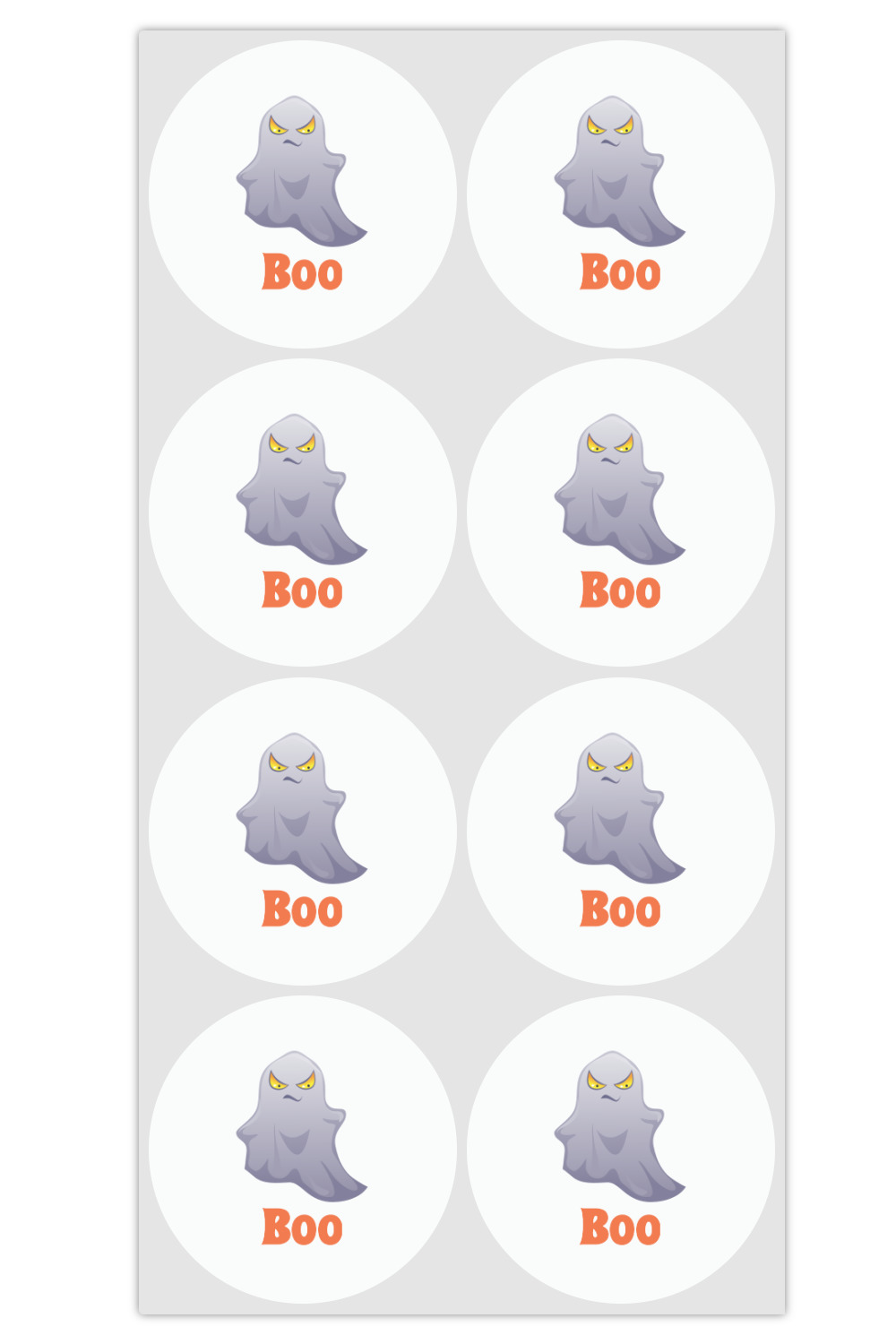Select Boo text on second-row left sticker
The width and height of the screenshot is (896, 1344).
point(302,590)
